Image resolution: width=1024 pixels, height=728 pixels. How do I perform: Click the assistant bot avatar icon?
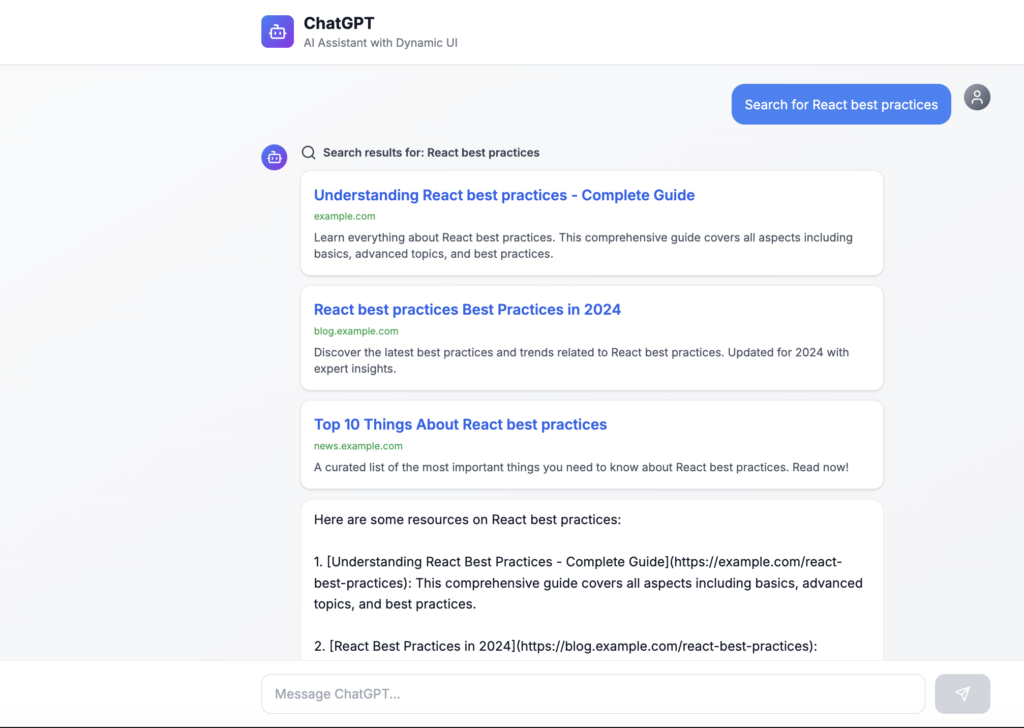click(274, 157)
